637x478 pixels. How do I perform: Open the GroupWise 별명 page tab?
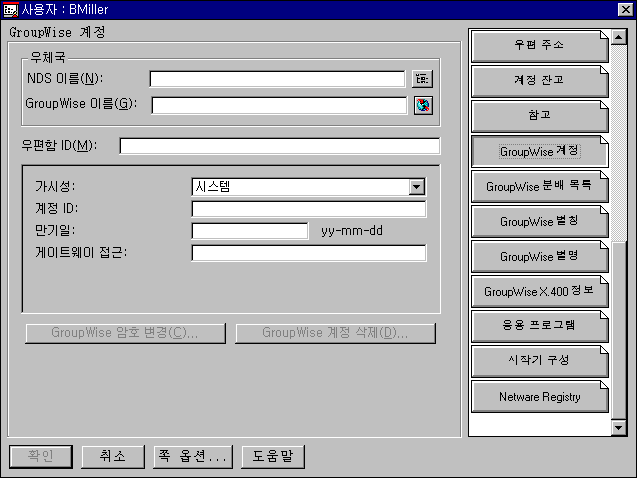pyautogui.click(x=540, y=256)
